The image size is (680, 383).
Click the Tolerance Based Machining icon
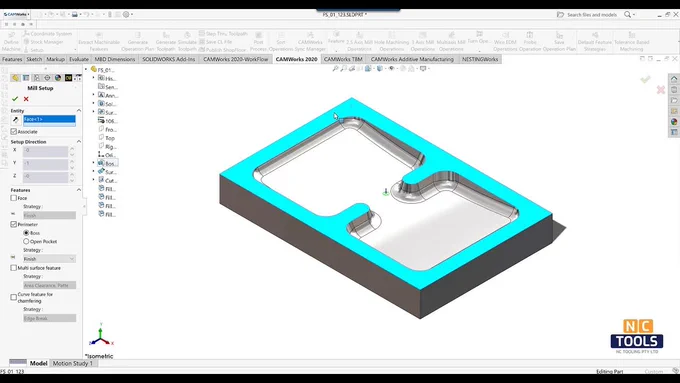631,42
